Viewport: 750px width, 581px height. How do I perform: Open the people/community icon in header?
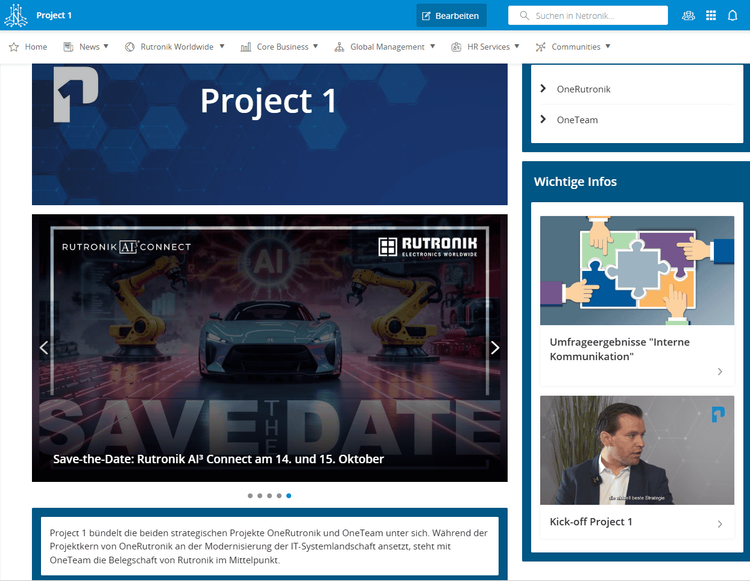coord(688,15)
